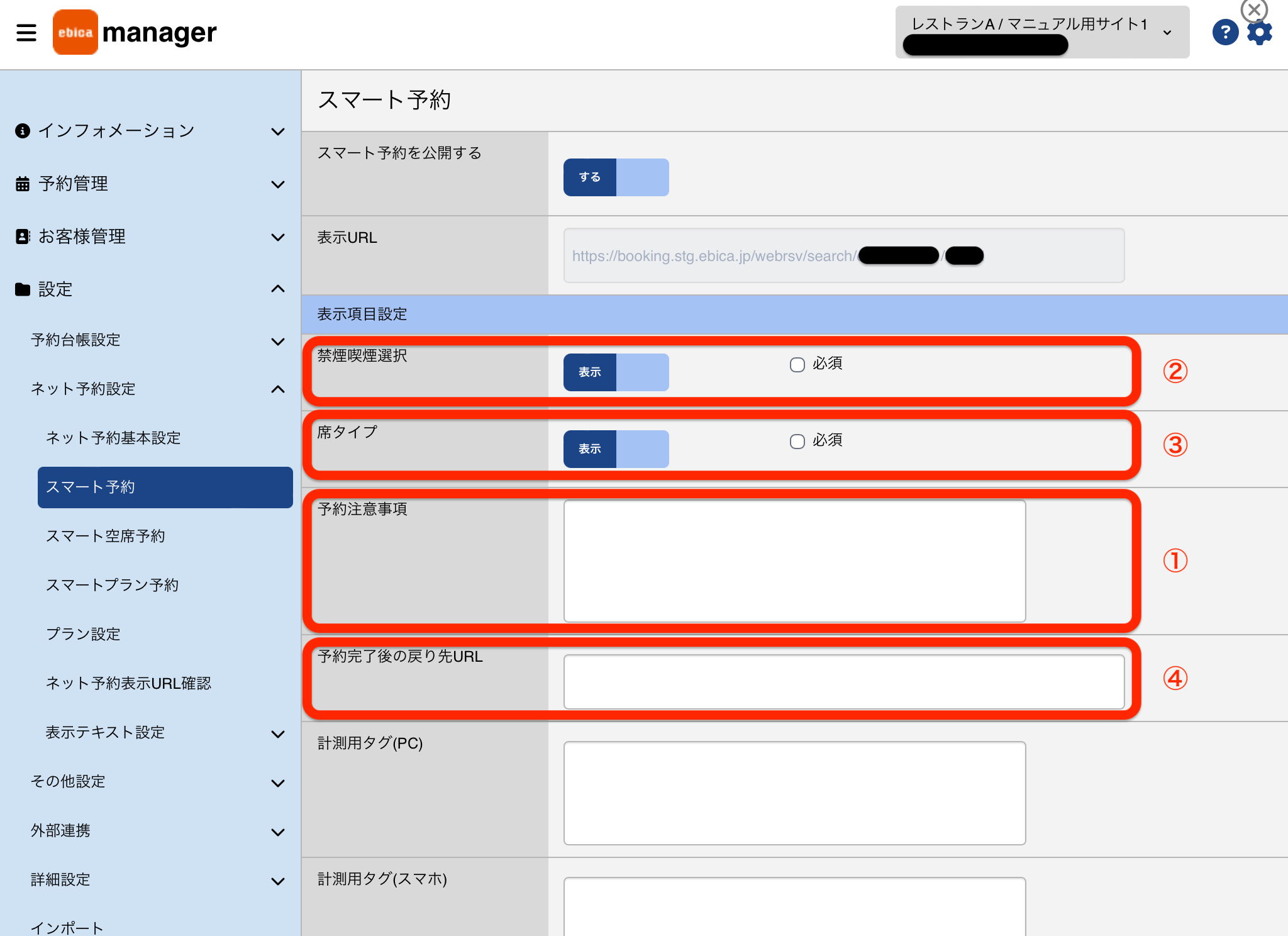The width and height of the screenshot is (1288, 936).
Task: Expand the その他設定 chevron
Action: 278,783
